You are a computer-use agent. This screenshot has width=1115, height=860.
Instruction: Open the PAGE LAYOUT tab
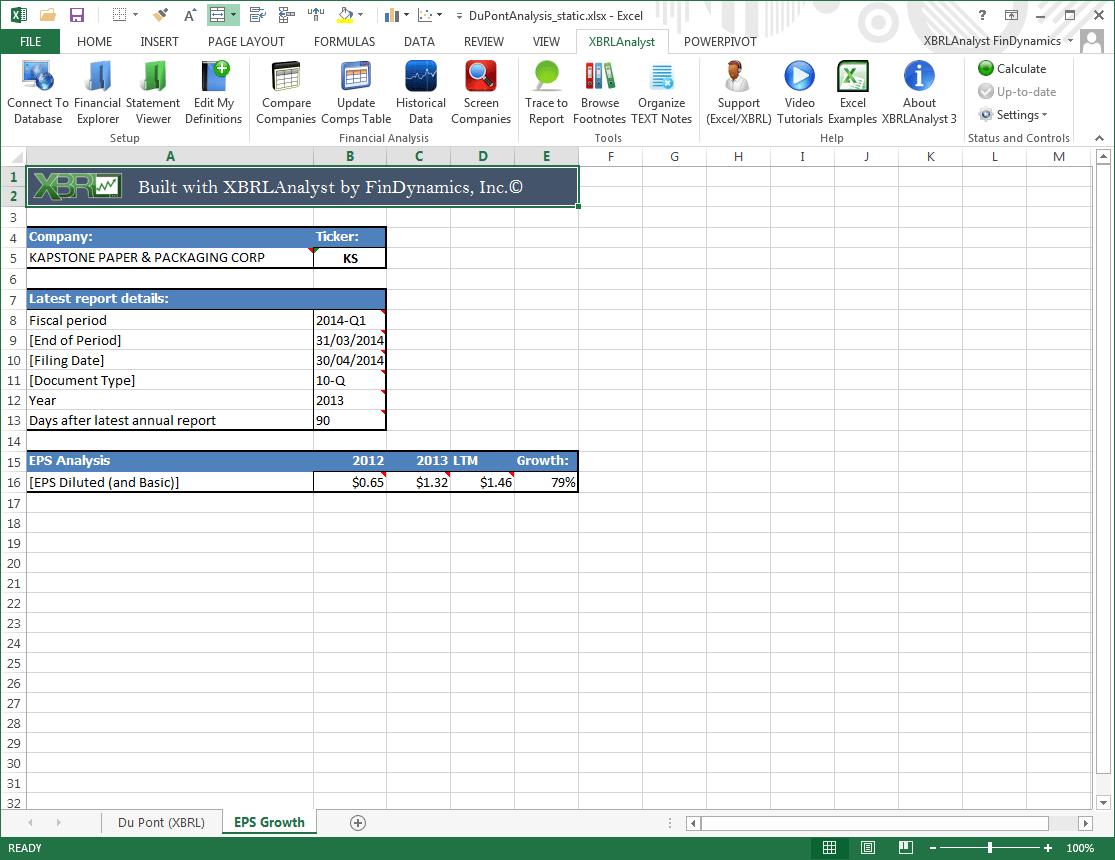tap(246, 41)
